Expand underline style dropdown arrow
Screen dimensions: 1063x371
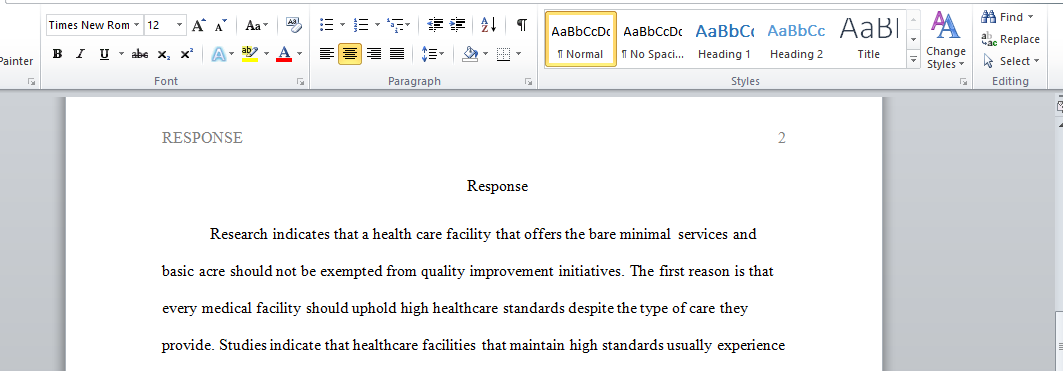121,54
